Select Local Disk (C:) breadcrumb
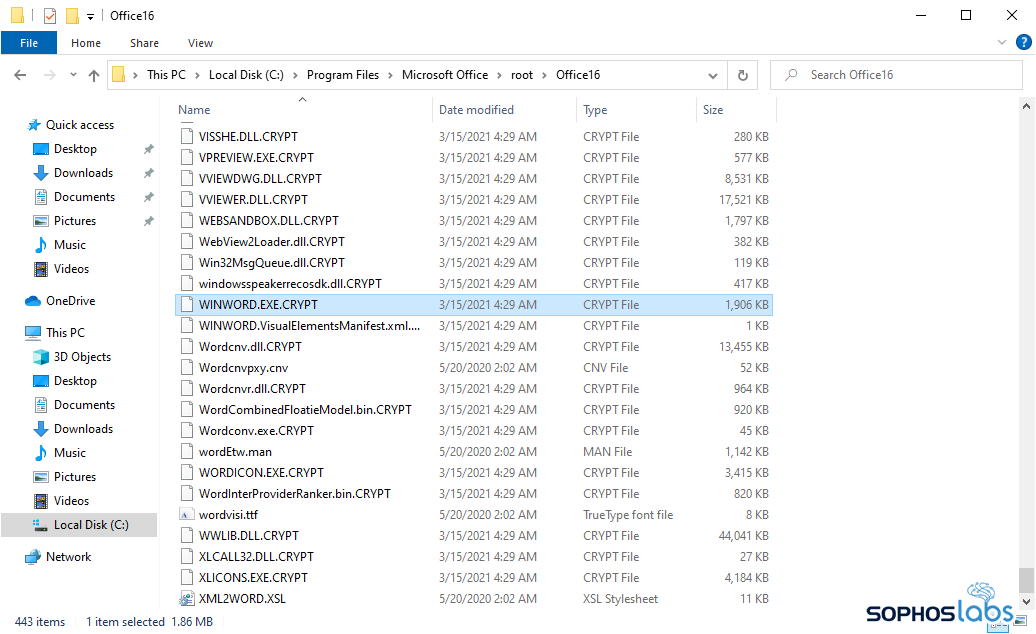This screenshot has width=1036, height=634. pos(246,75)
